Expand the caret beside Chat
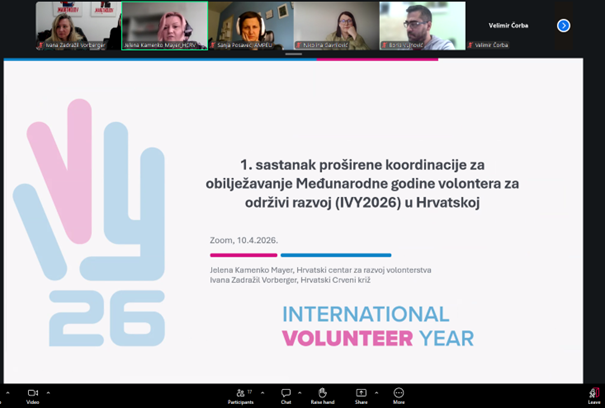The width and height of the screenshot is (605, 408). point(300,393)
